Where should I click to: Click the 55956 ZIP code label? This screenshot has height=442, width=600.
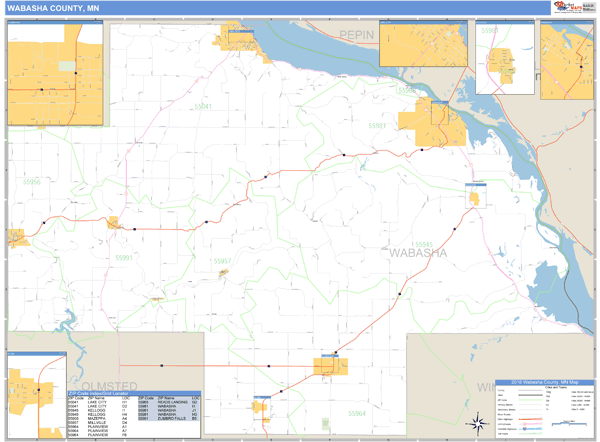click(31, 182)
